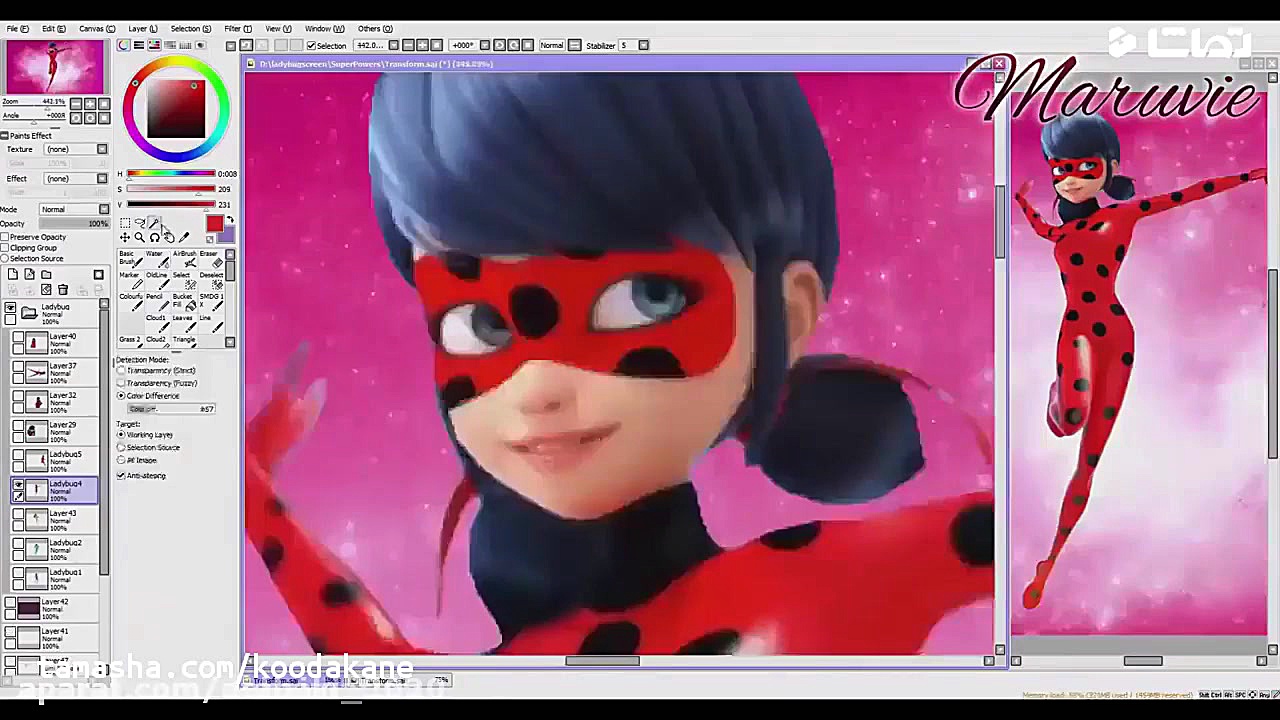
Task: Open the Canvas menu
Action: tap(96, 28)
